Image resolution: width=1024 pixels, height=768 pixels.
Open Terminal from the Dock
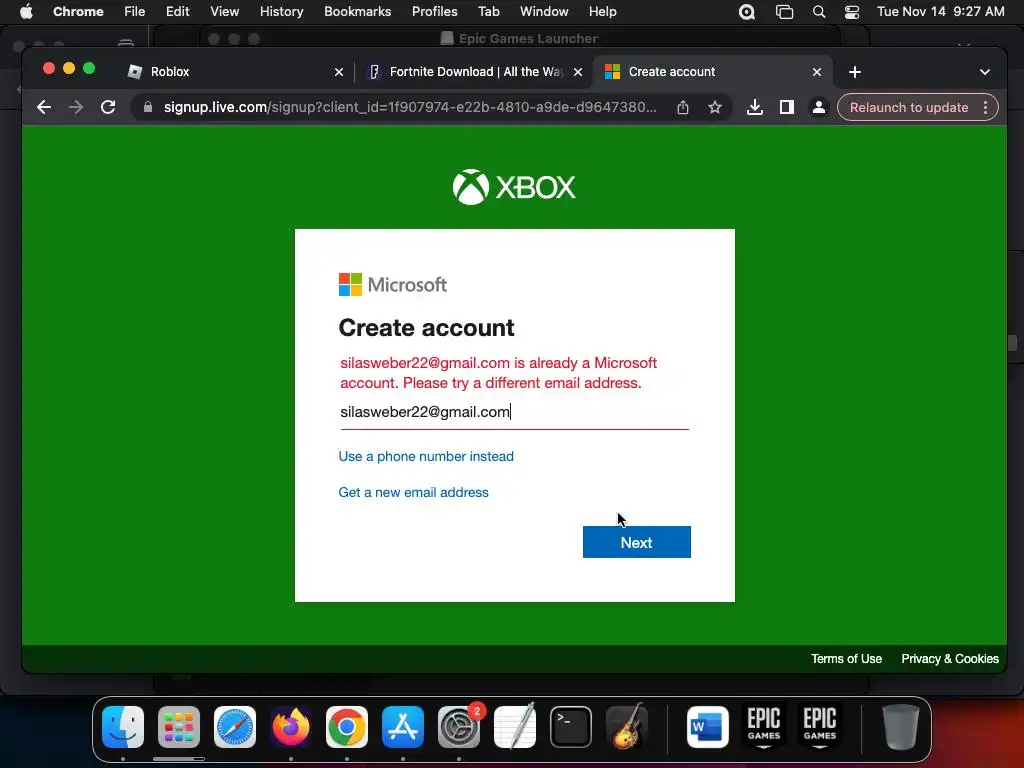571,727
